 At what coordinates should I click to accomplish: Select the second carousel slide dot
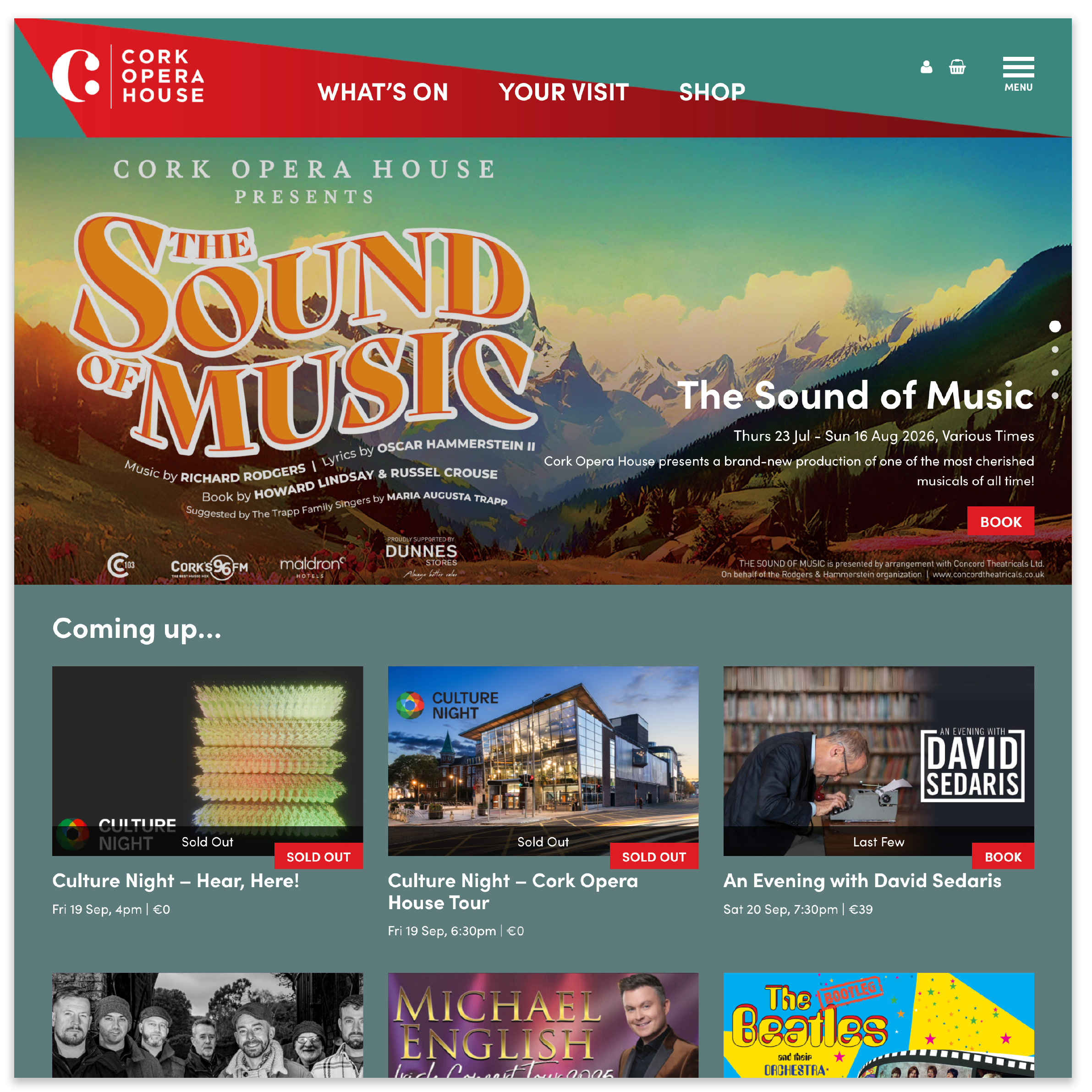pyautogui.click(x=1055, y=349)
